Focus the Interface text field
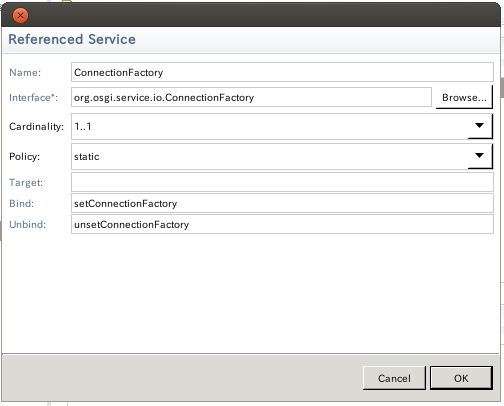Screen dimensions: 504x406 pos(251,97)
